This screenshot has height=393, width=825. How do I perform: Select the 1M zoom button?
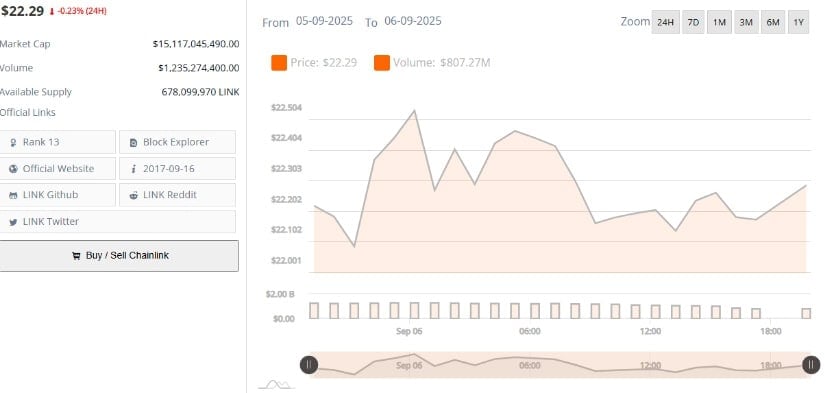coord(719,22)
